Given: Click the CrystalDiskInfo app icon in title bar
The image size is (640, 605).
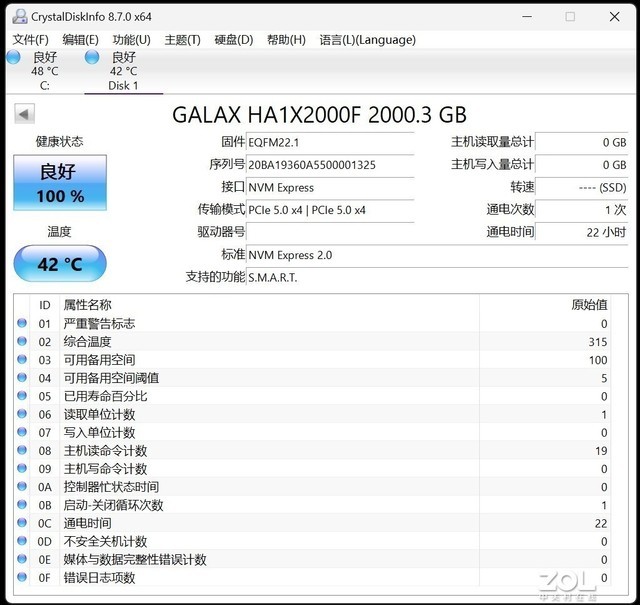Looking at the screenshot, I should click(15, 16).
